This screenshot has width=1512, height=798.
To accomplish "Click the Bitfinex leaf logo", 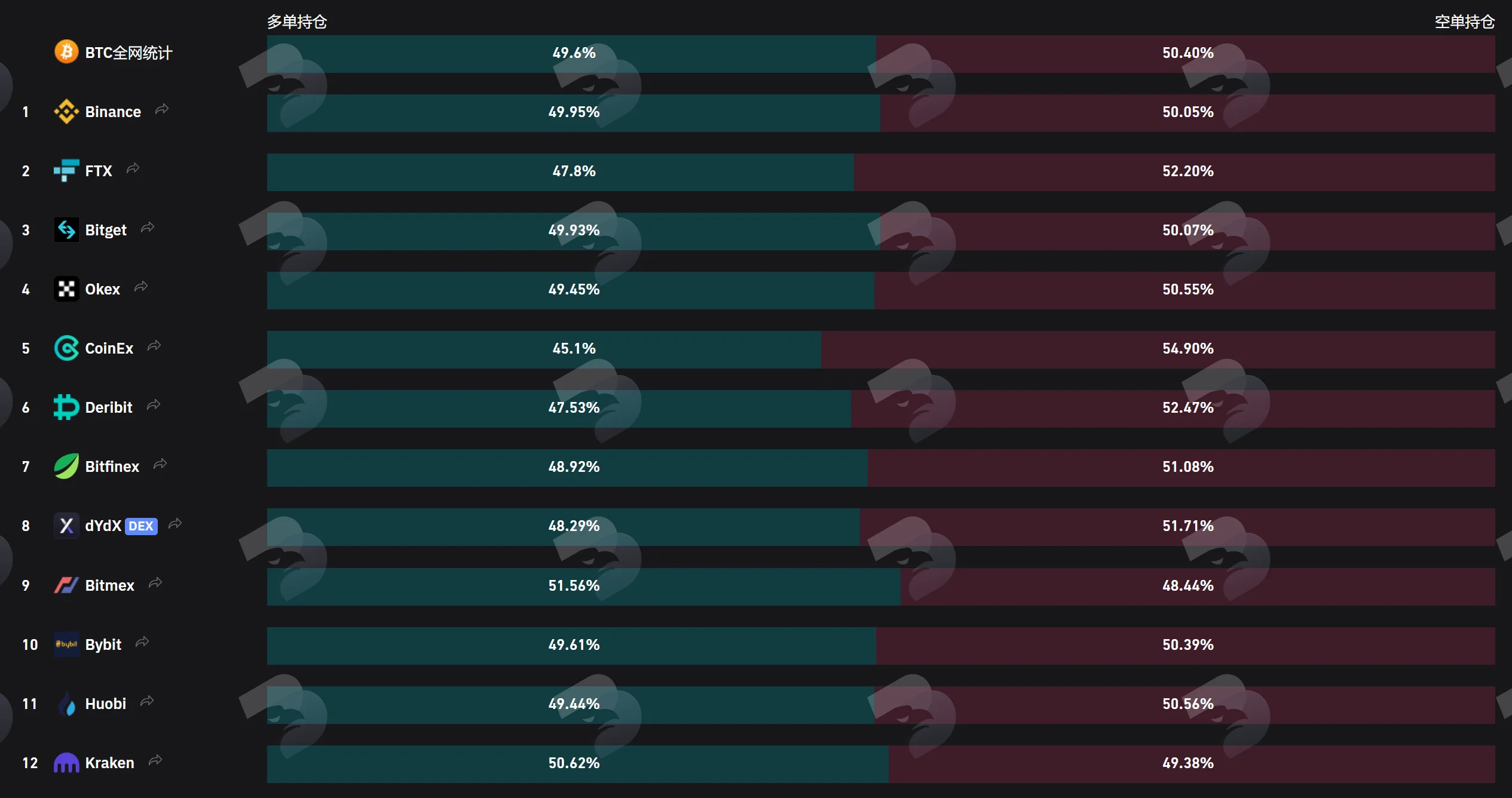I will pos(66,466).
